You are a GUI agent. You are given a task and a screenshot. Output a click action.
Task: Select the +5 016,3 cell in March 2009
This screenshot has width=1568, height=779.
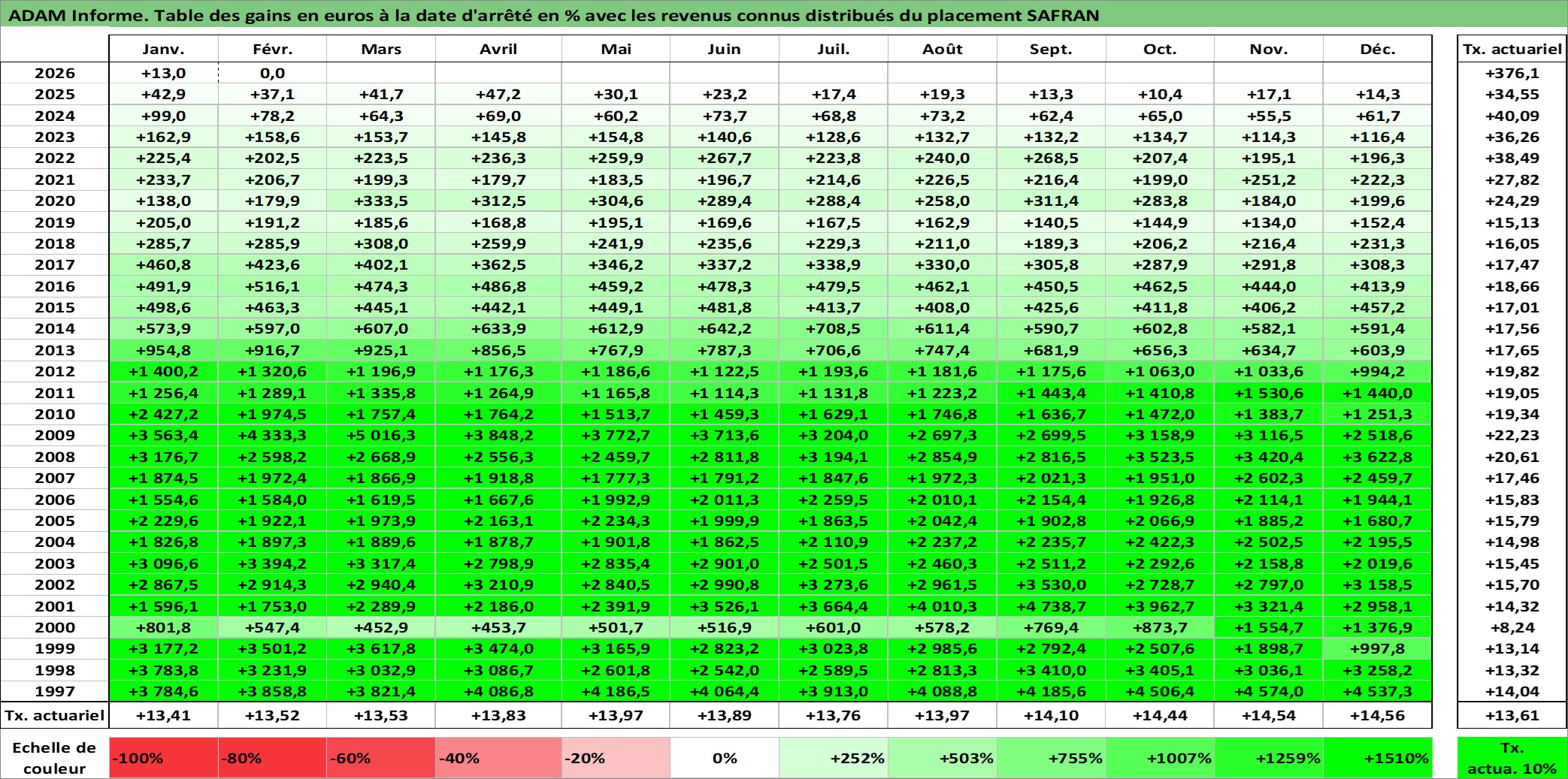coord(381,435)
